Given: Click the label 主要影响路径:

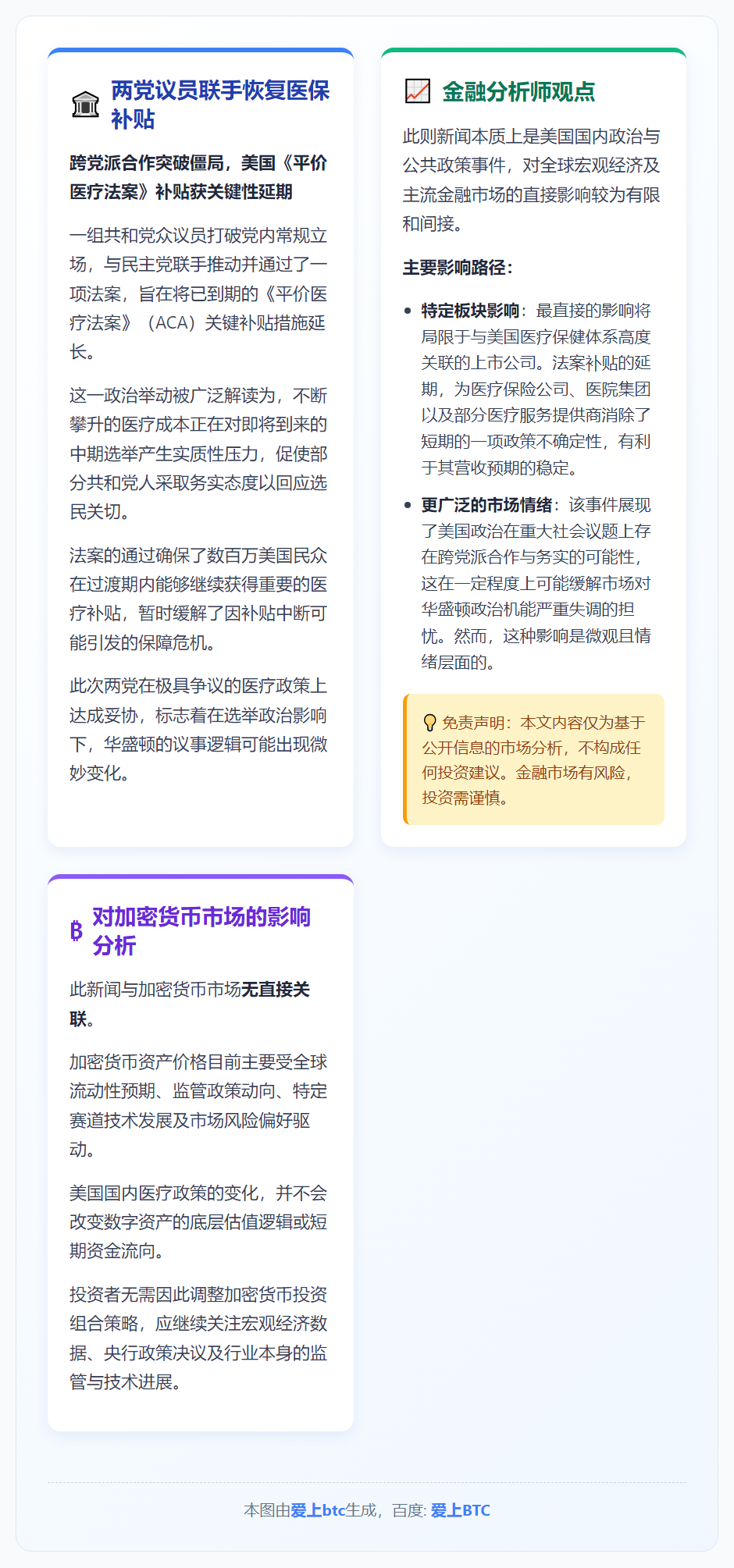Looking at the screenshot, I should click(458, 268).
